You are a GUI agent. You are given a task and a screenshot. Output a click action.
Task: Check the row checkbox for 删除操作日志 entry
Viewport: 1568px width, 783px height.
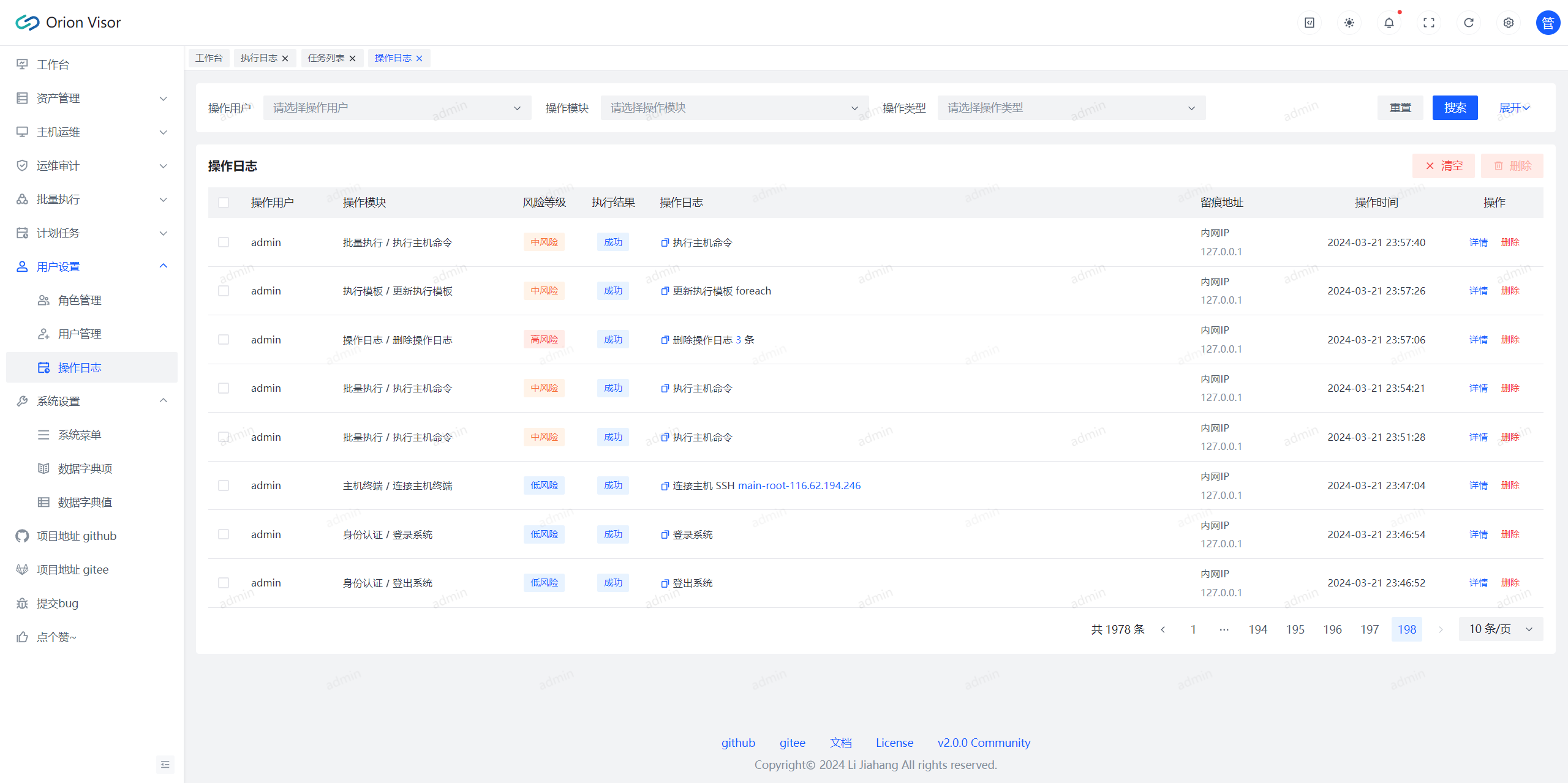224,340
